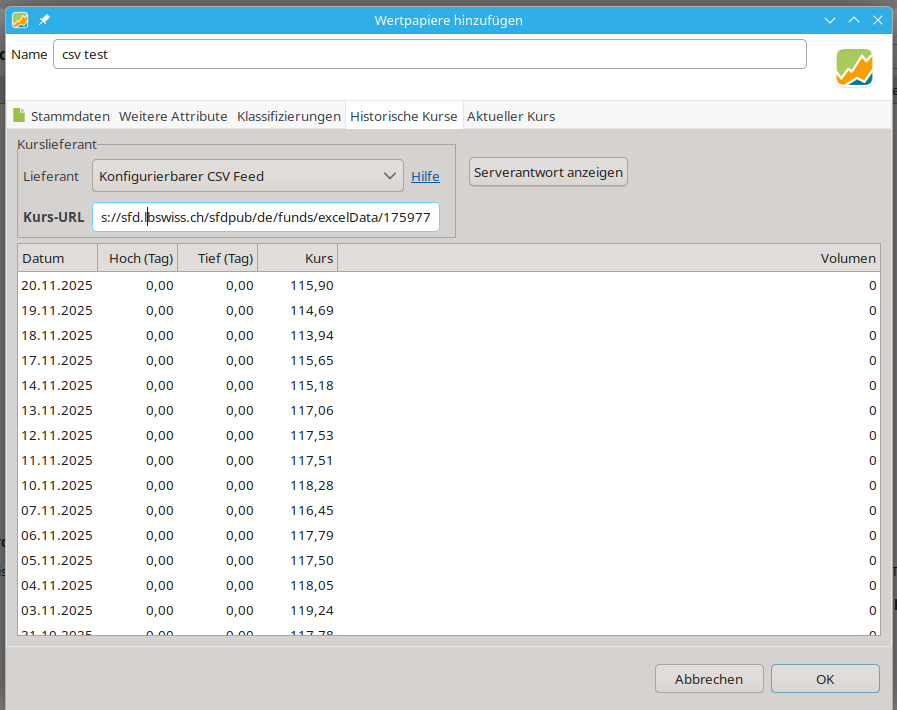Click into the Kurs-URL input field
The height and width of the screenshot is (710, 897).
(265, 217)
